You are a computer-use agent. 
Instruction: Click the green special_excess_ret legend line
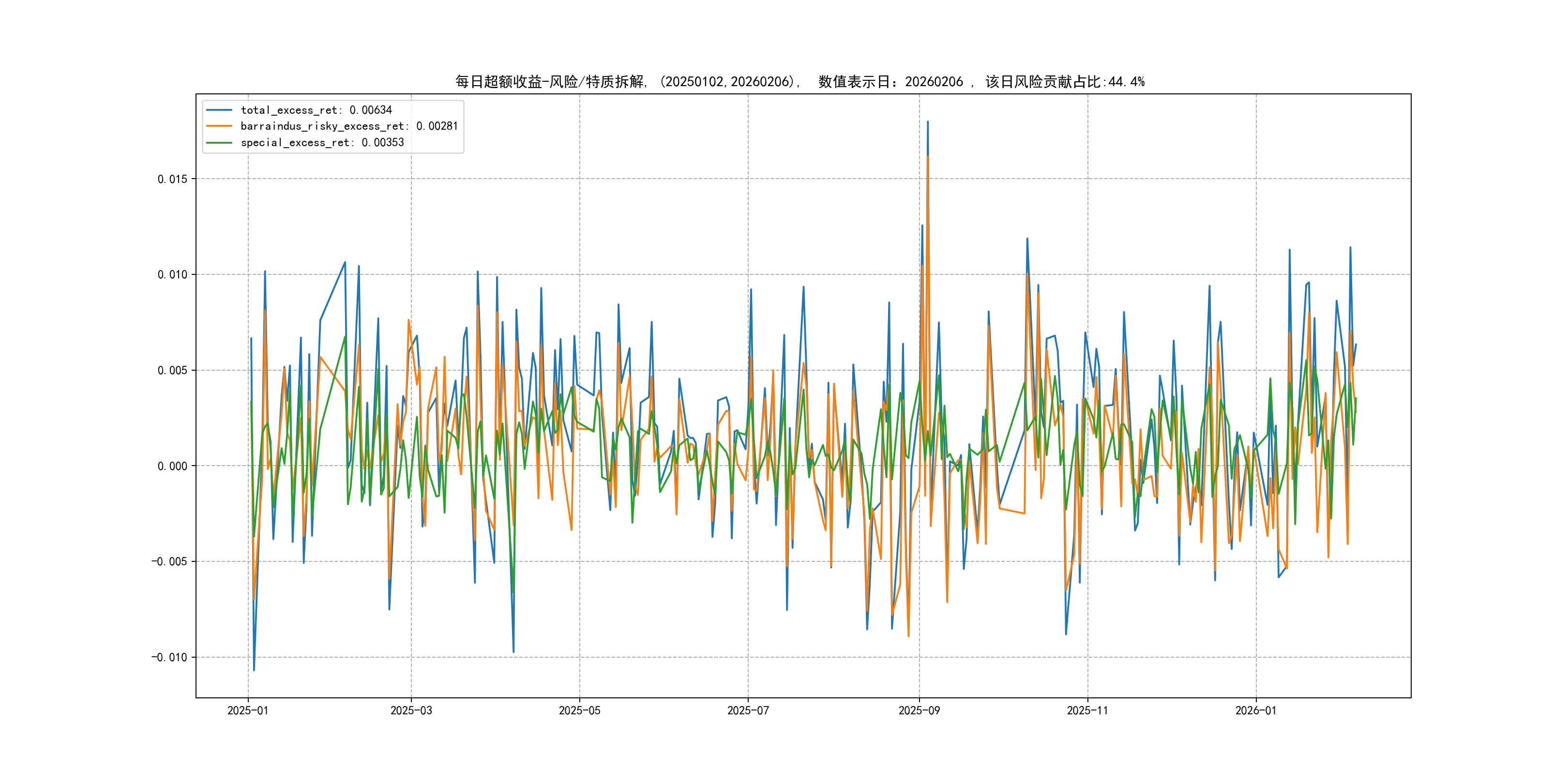pyautogui.click(x=219, y=142)
